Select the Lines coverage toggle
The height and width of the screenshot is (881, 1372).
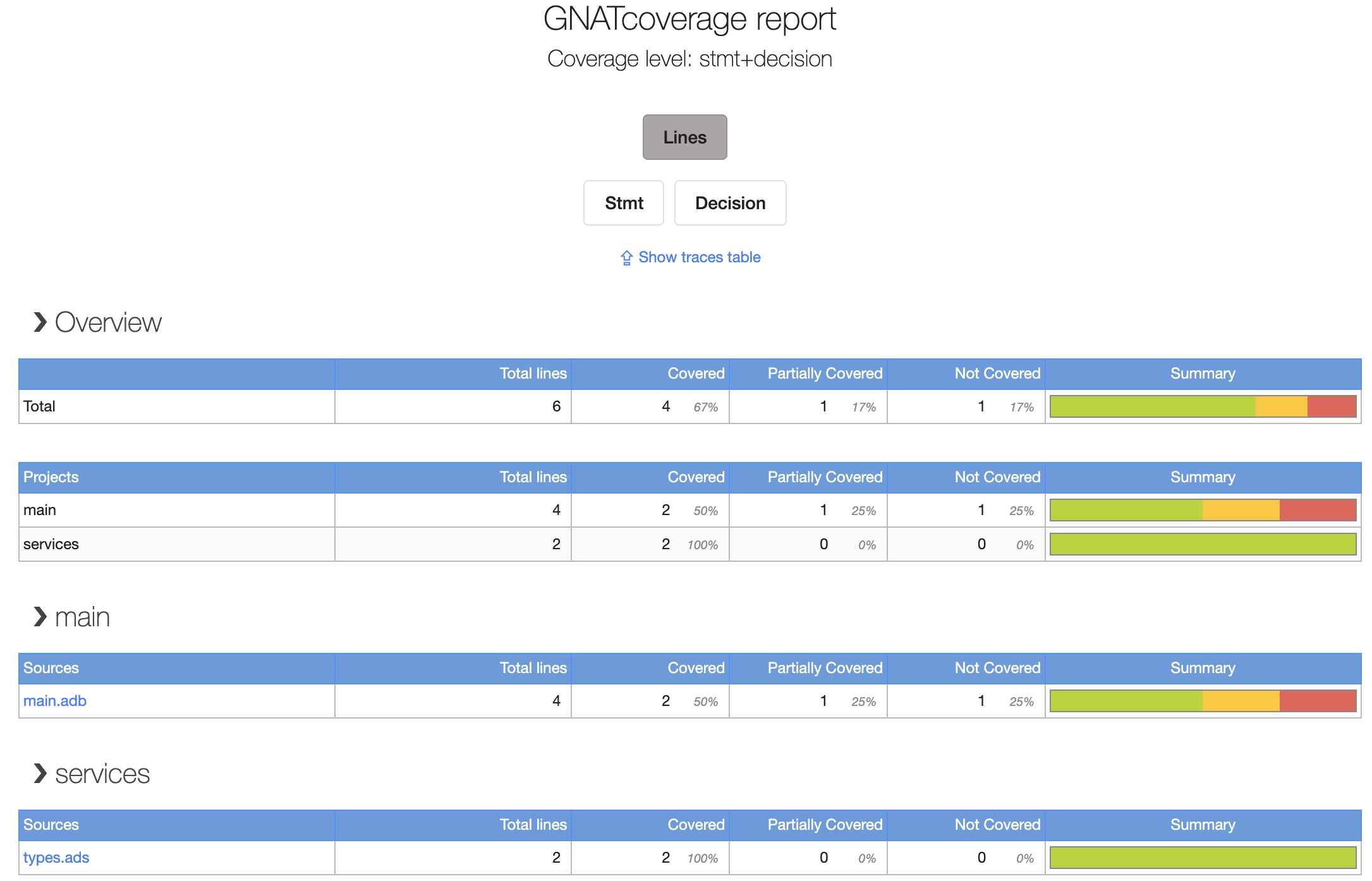[x=684, y=137]
